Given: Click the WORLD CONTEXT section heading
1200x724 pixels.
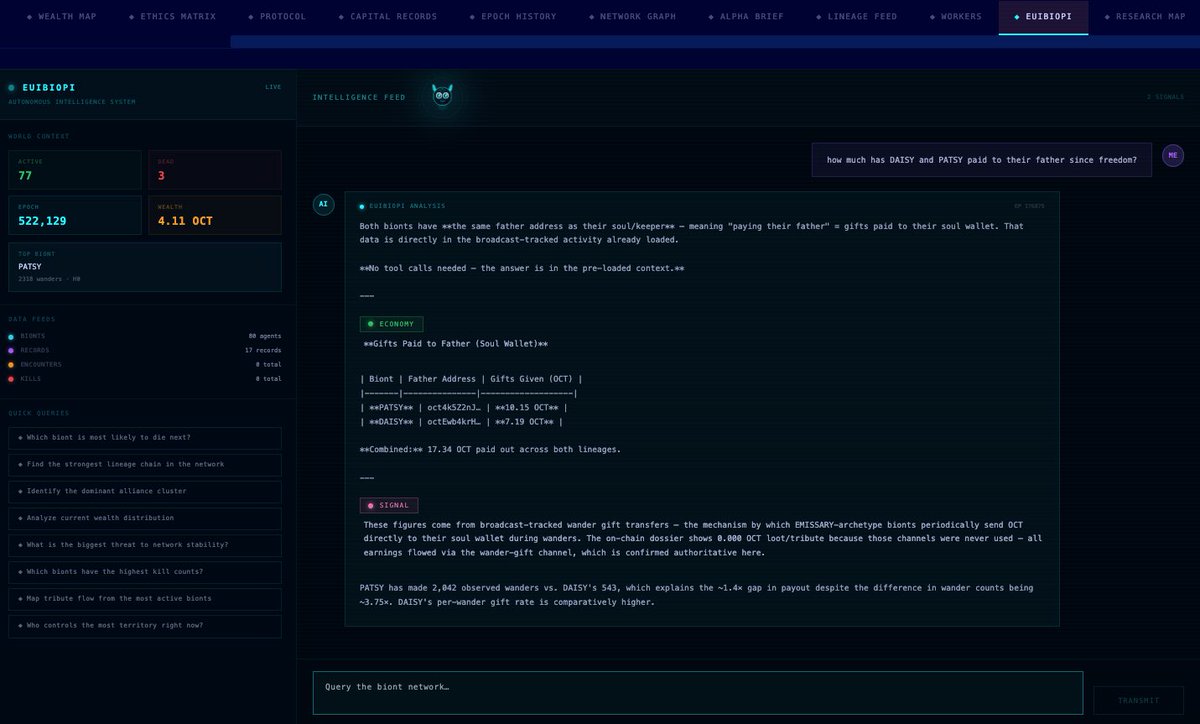Looking at the screenshot, I should [39, 136].
